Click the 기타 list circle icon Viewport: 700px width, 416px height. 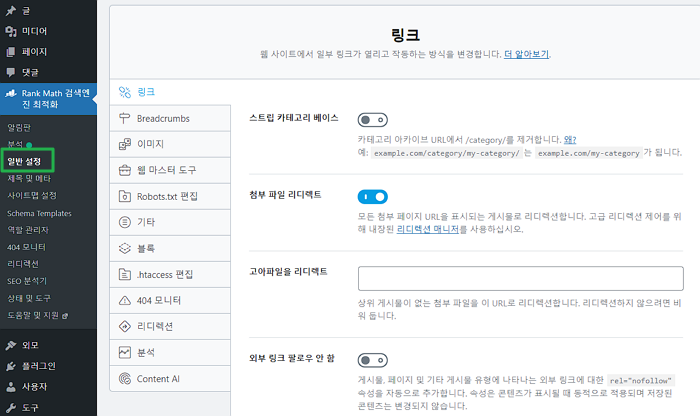125,222
